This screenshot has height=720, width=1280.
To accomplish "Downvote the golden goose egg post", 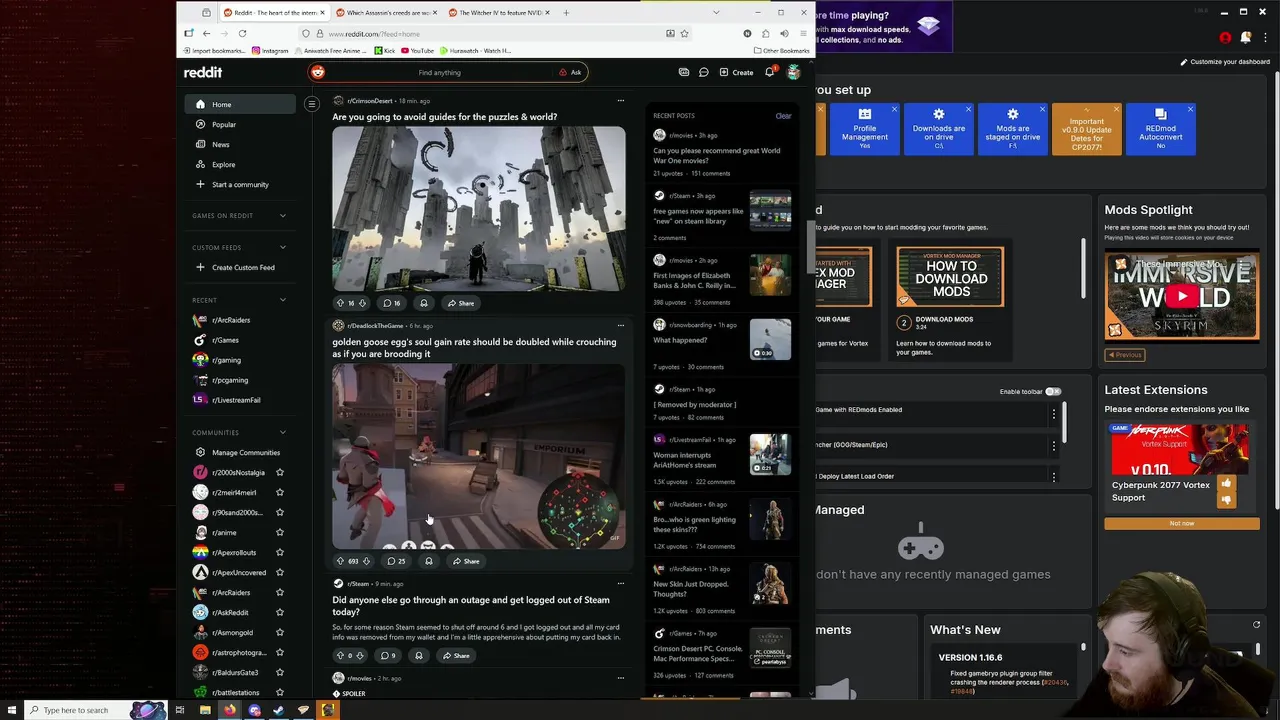I will pos(366,561).
